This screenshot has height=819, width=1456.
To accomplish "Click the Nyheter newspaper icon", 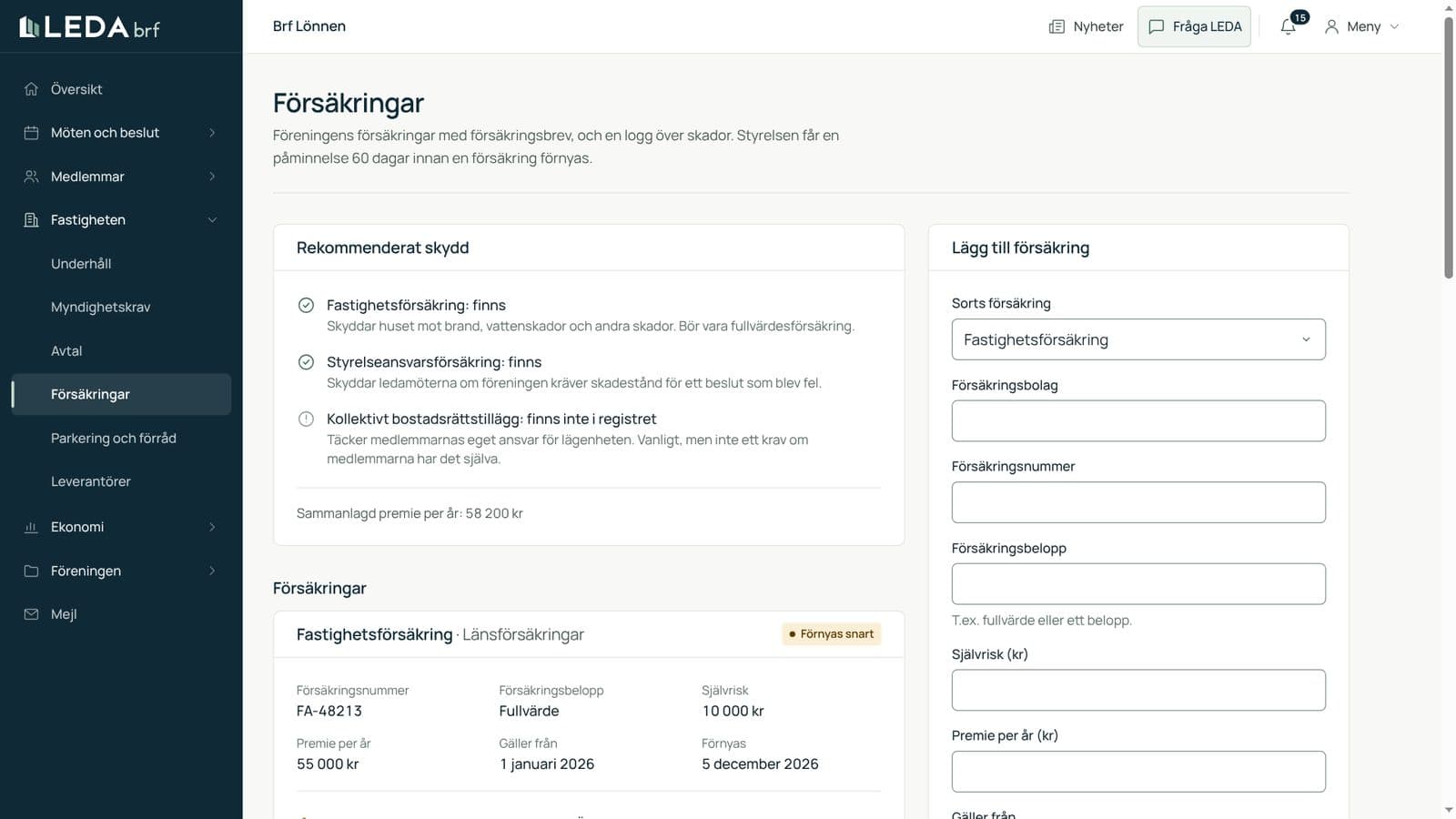I will click(1057, 26).
